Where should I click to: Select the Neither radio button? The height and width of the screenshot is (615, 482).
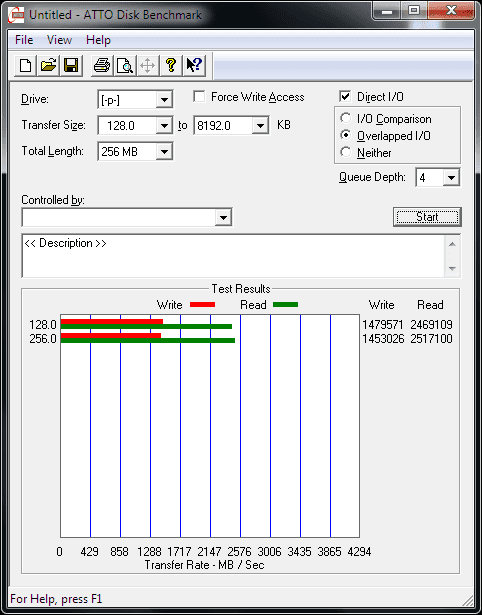tap(346, 152)
